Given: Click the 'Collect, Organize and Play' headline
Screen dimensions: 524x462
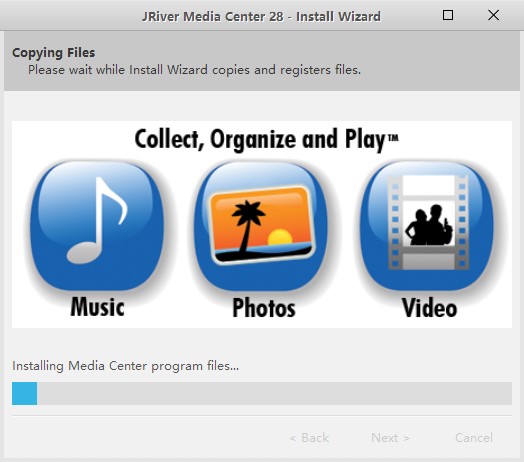Looking at the screenshot, I should [x=266, y=139].
